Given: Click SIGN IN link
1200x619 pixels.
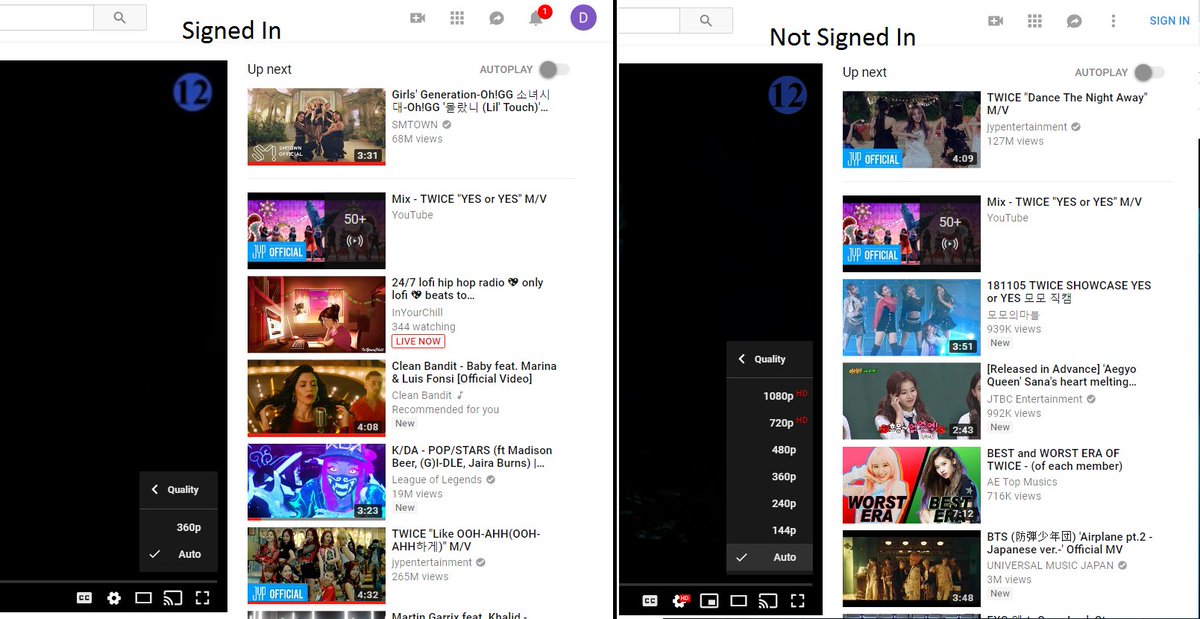Looking at the screenshot, I should 1169,21.
